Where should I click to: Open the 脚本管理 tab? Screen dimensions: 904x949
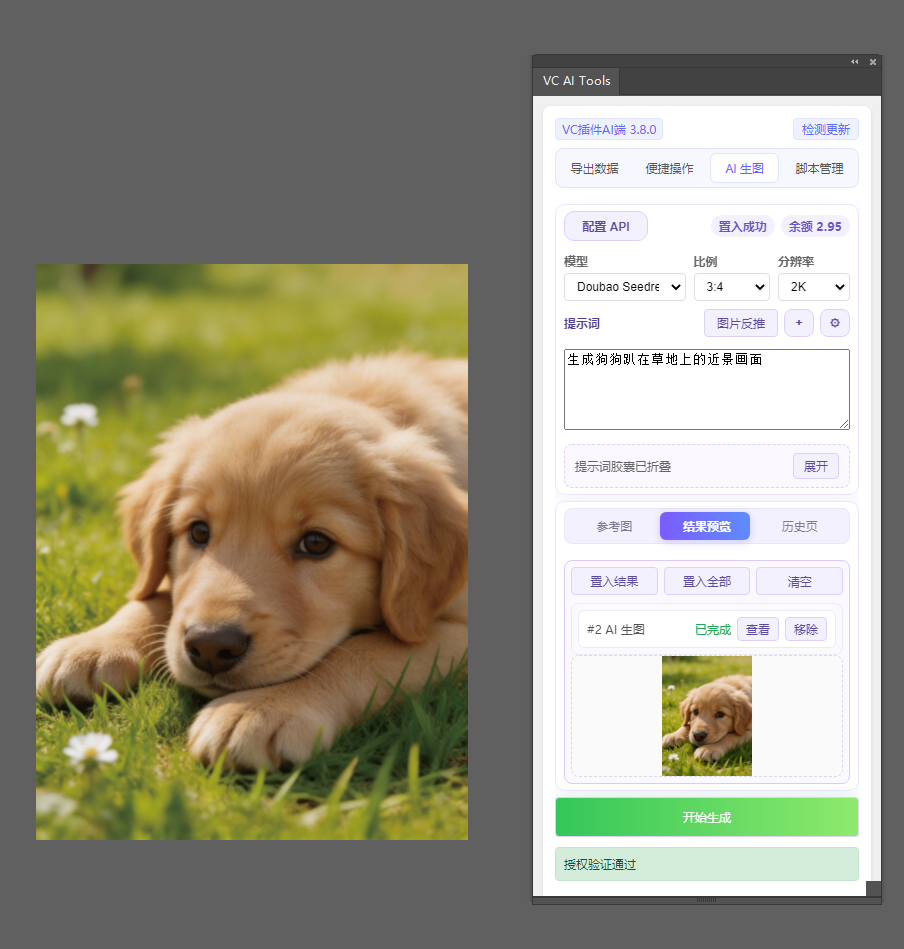point(819,169)
